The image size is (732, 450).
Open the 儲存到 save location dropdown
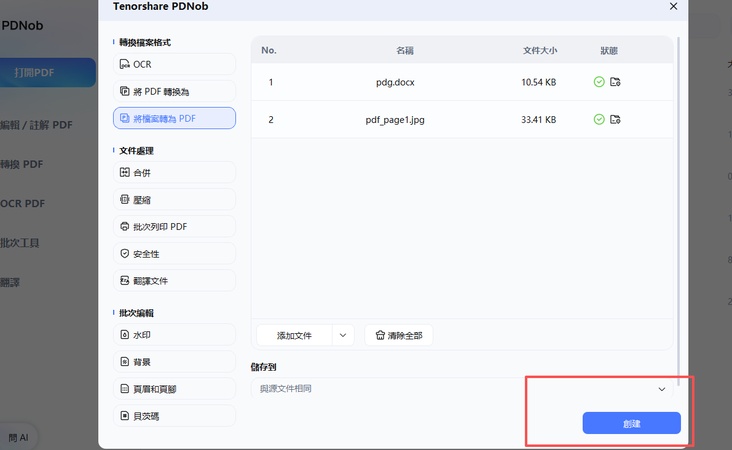(462, 389)
